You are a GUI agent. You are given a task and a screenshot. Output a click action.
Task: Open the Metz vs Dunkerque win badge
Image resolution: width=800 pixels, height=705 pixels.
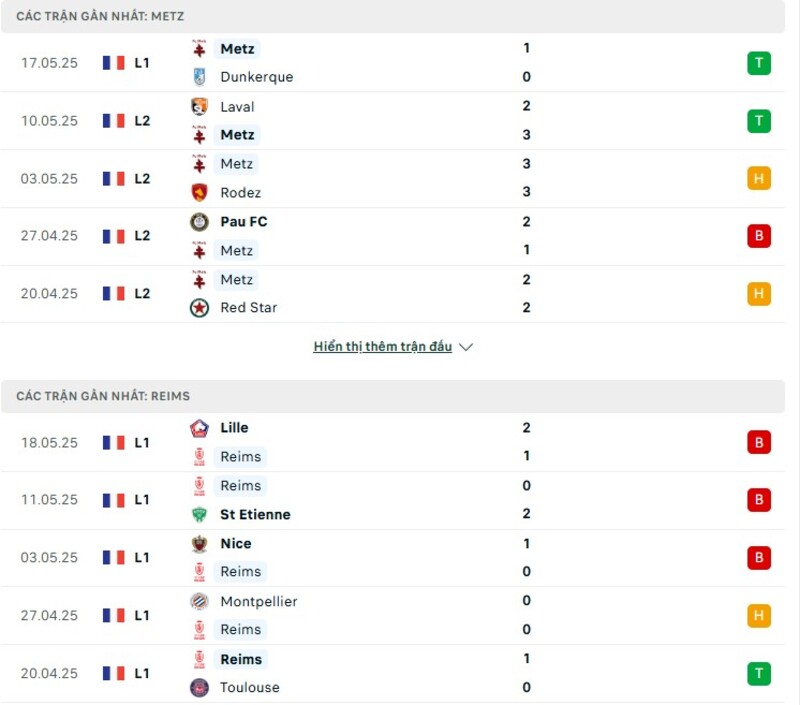pos(758,63)
